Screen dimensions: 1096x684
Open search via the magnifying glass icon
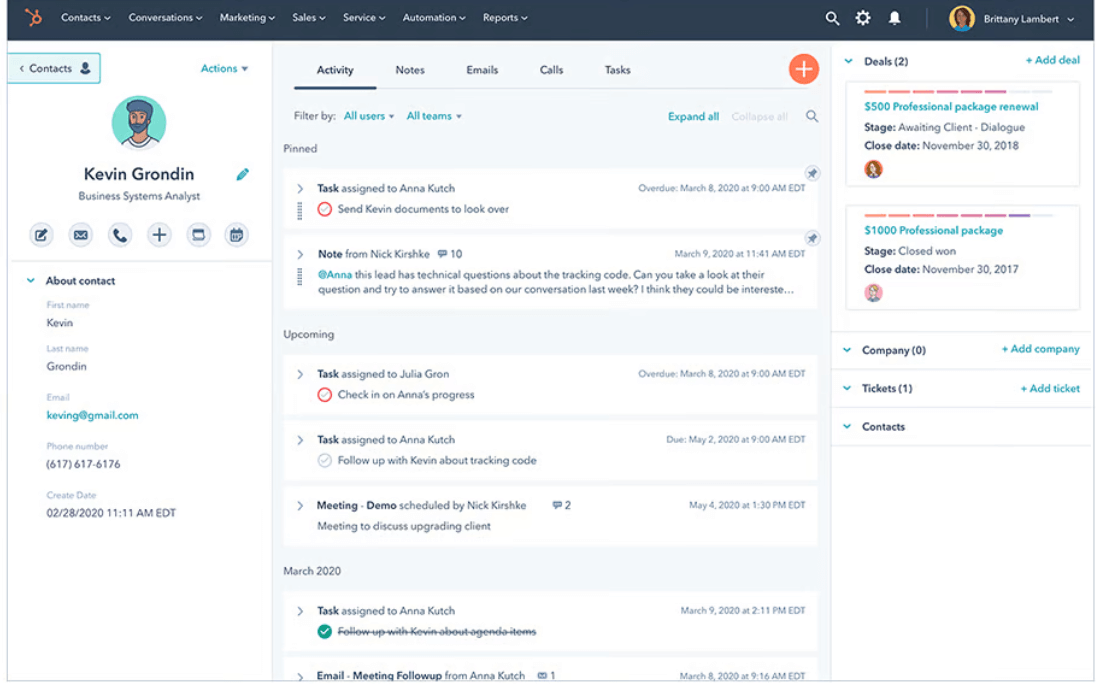pos(831,17)
